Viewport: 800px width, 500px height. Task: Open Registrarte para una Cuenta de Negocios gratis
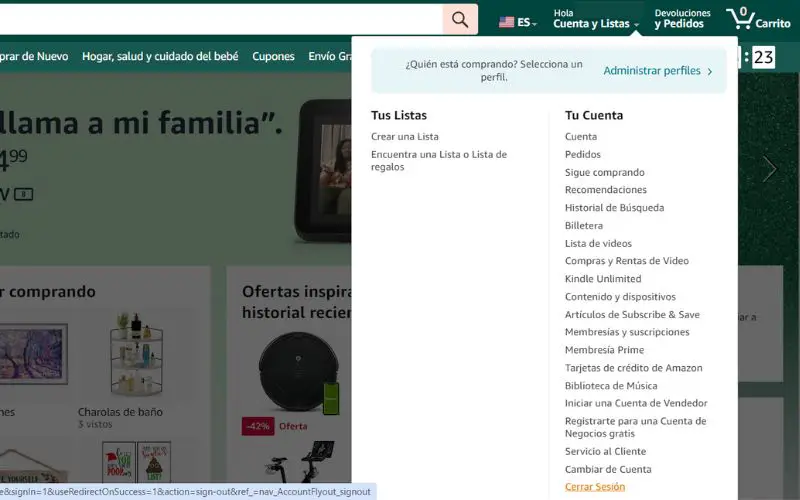635,427
